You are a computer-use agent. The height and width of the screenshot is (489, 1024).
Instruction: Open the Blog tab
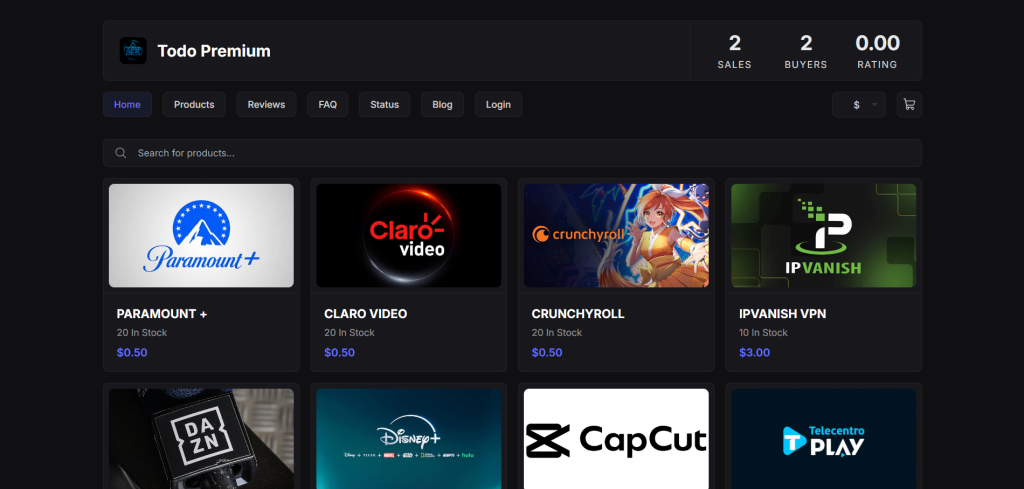coord(442,104)
